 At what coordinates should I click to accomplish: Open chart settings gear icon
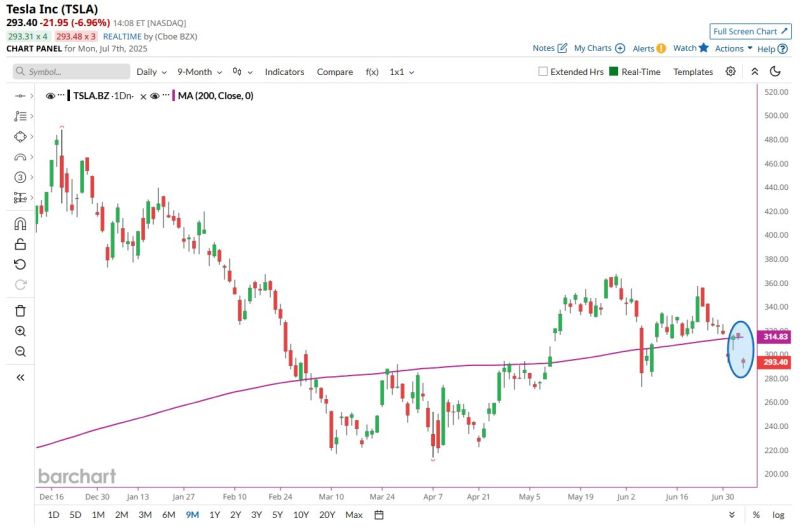731,72
